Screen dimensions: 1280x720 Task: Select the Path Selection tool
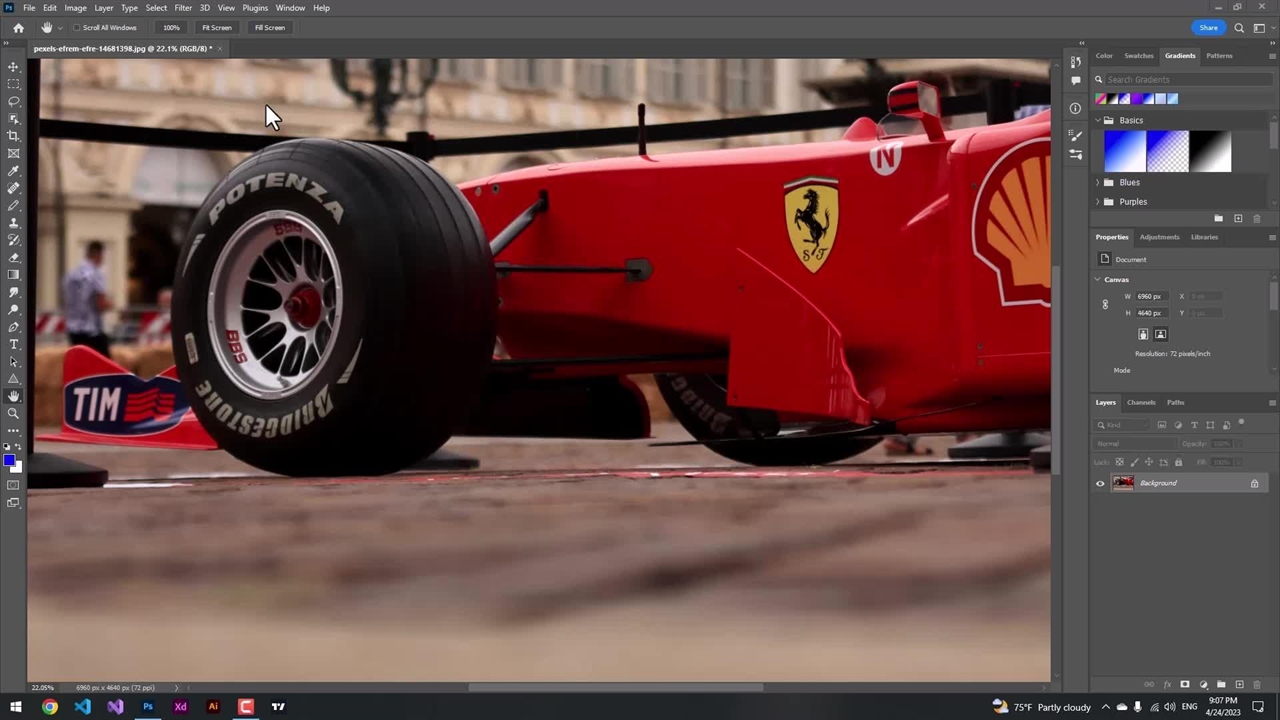tap(13, 361)
